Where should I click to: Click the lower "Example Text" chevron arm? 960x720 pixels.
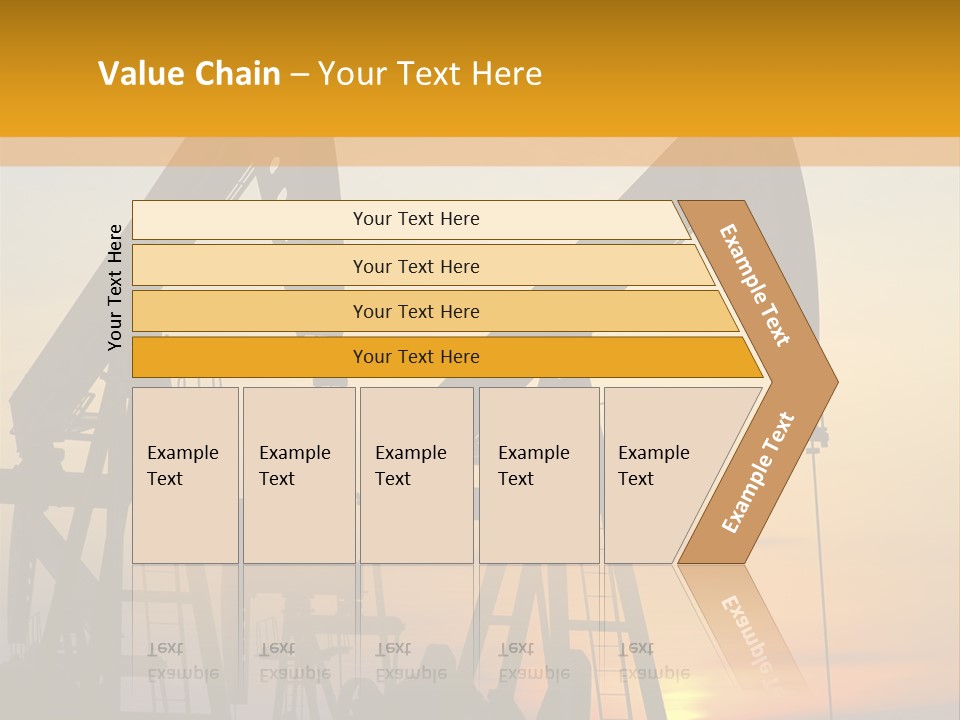757,473
